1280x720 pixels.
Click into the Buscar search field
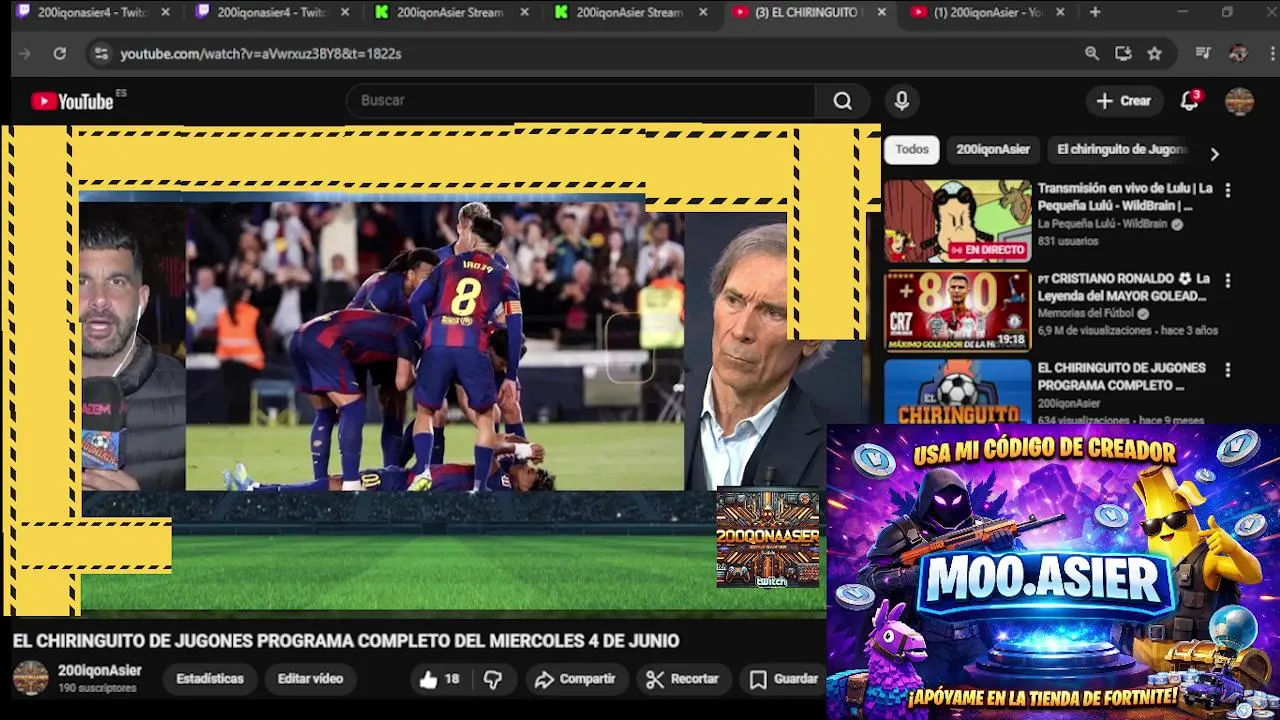point(580,101)
